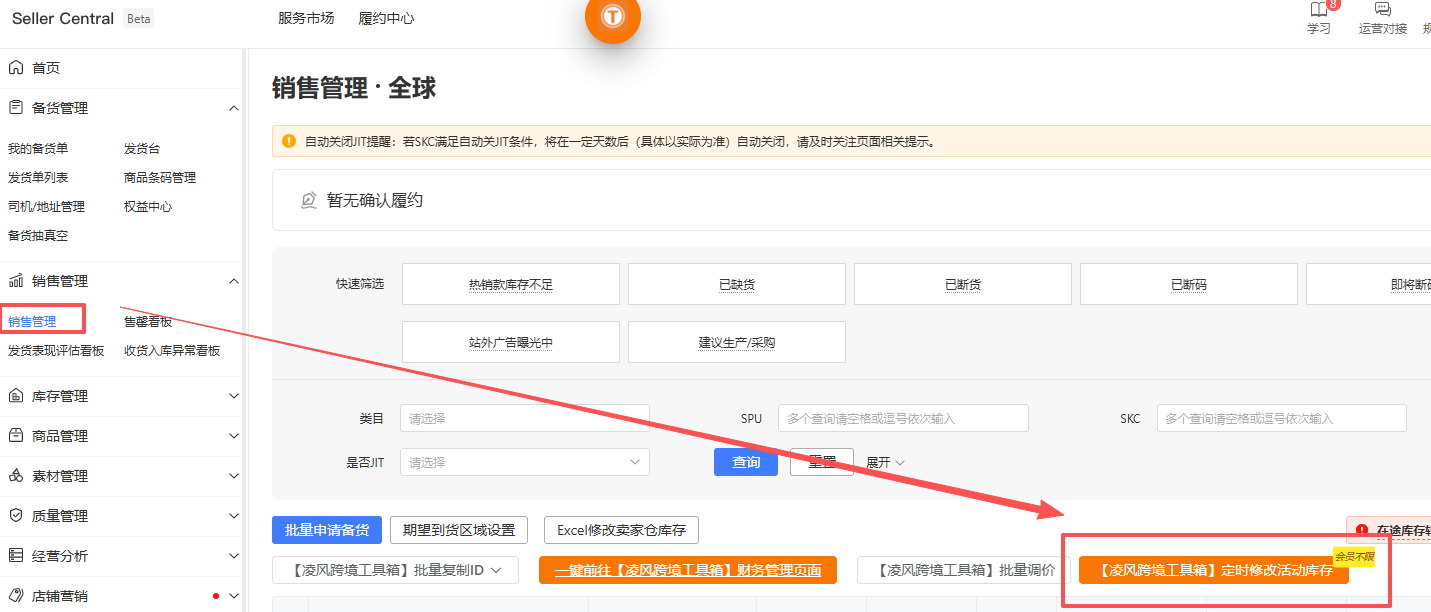
Task: Click the 备货管理 menu icon
Action: [16, 108]
